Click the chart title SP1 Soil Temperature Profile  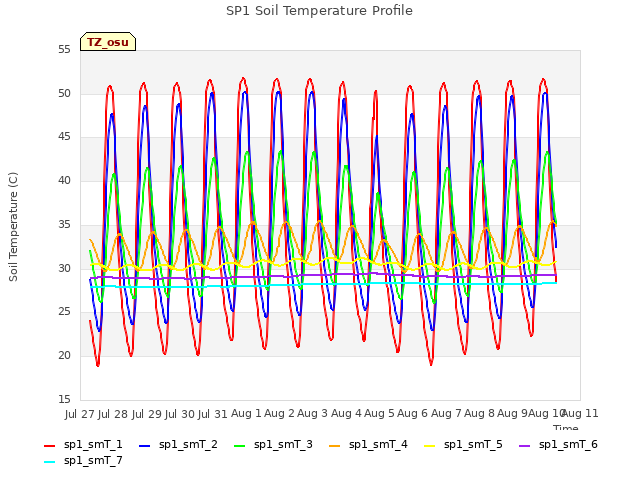319,11
